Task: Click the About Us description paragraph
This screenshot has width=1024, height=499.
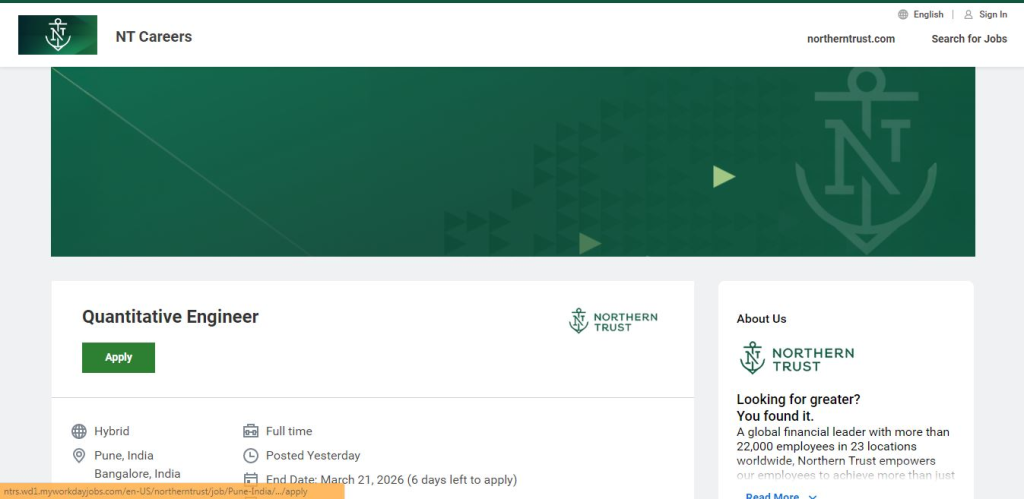Action: pyautogui.click(x=845, y=454)
